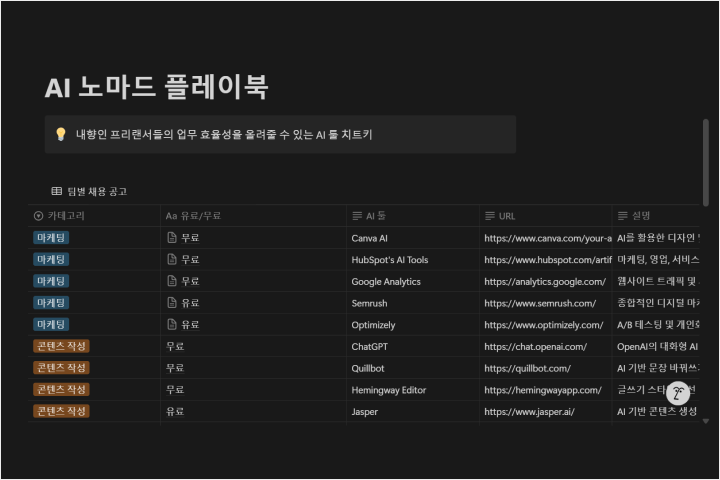Click the select icon in 카테고리 header
Screen dimensions: 720x480
(39, 216)
